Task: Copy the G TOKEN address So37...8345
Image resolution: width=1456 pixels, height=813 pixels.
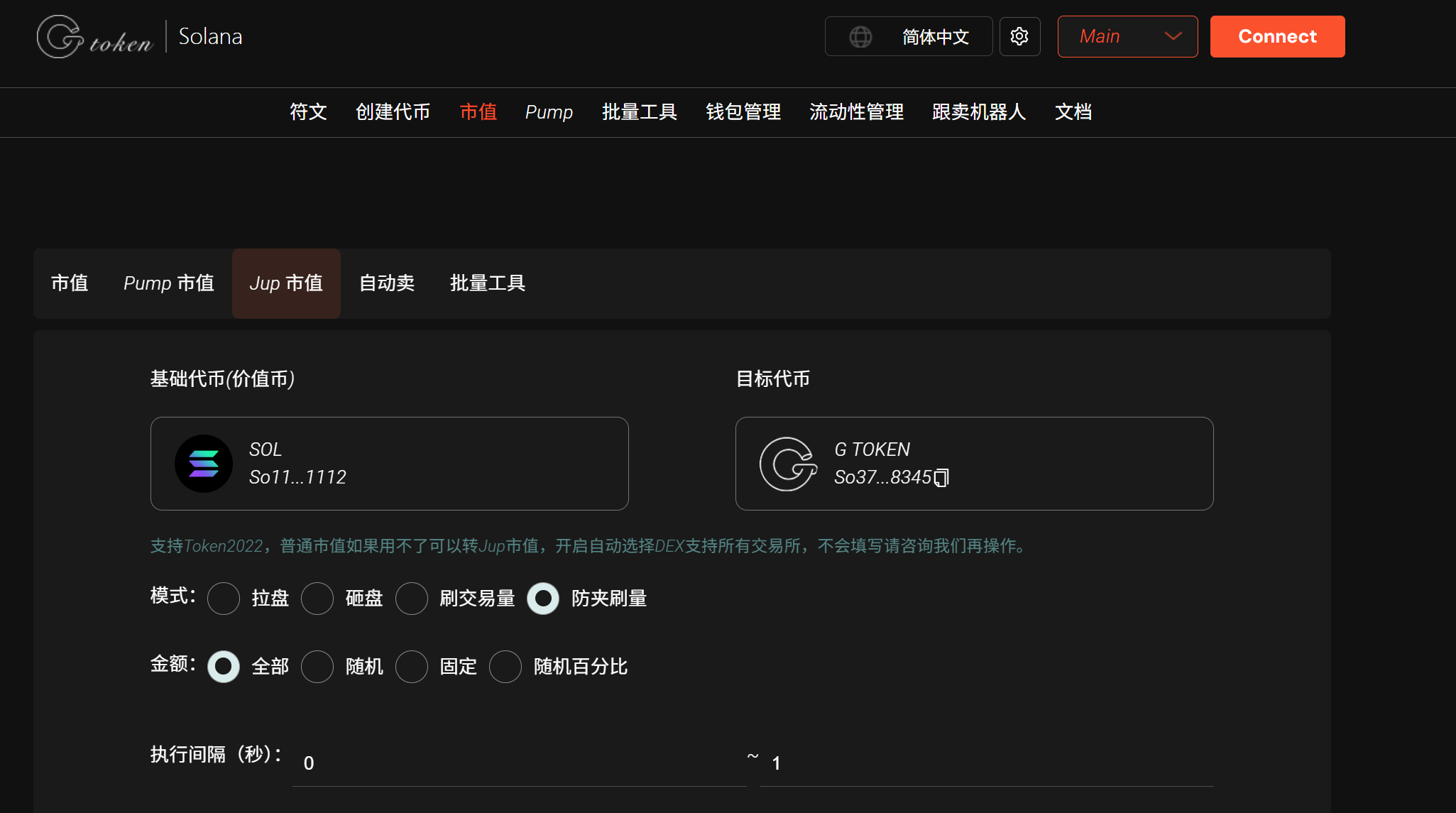Action: pyautogui.click(x=941, y=478)
